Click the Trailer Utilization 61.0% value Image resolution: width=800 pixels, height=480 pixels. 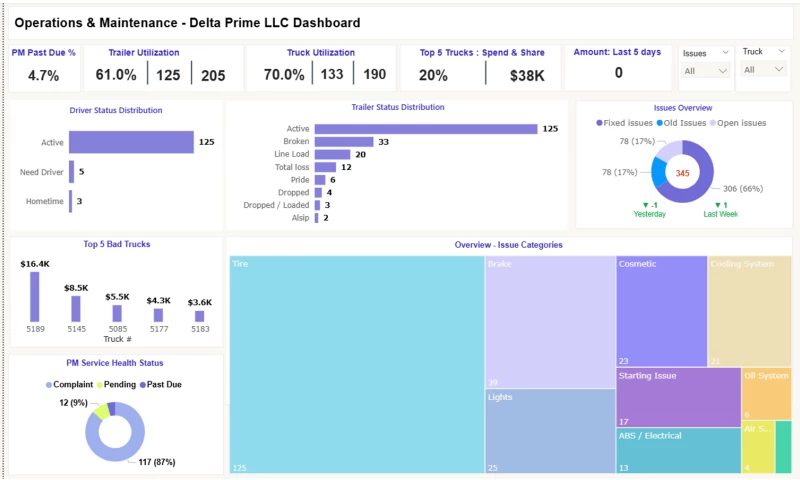tap(116, 75)
